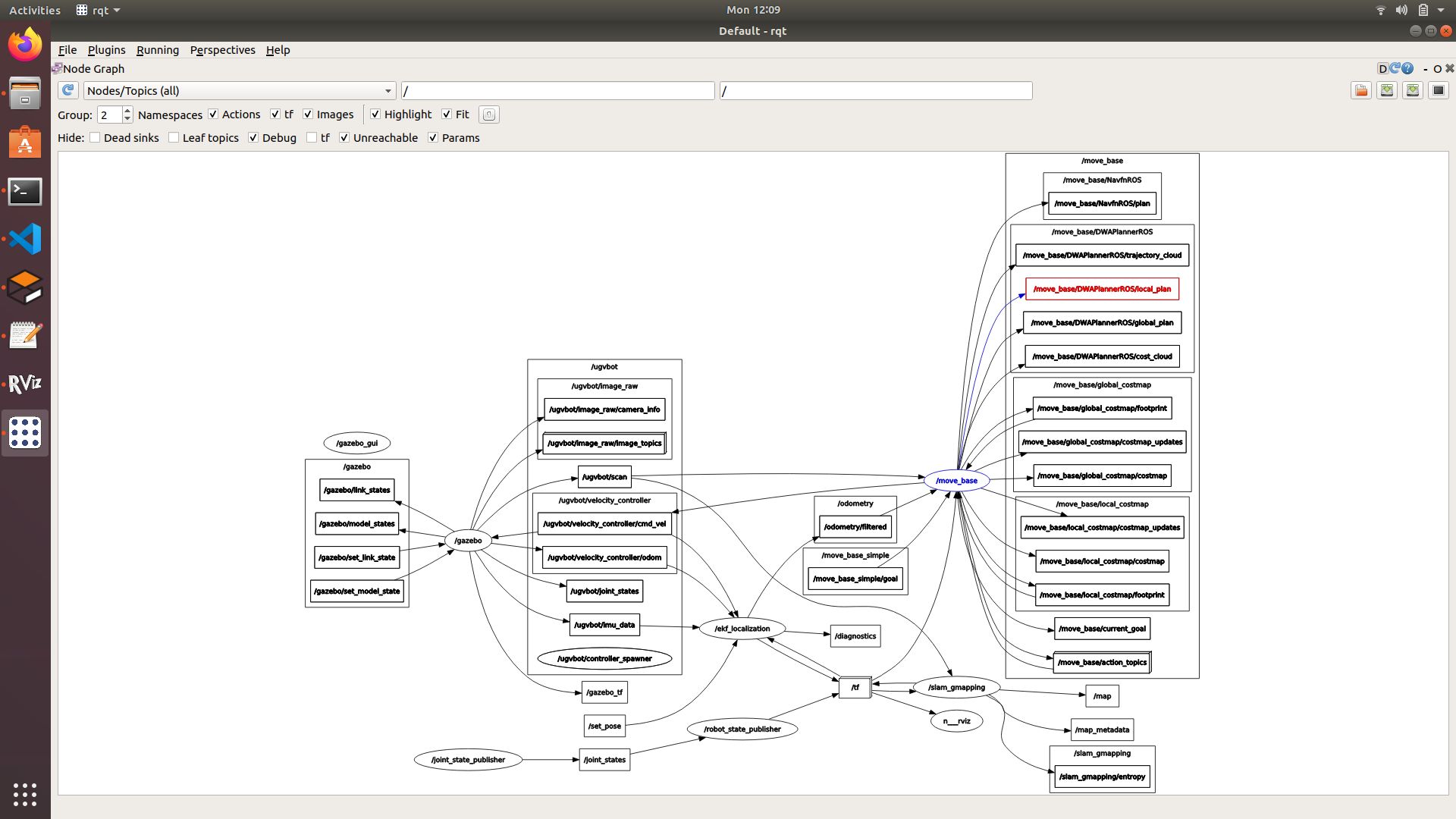Click the fit-in-view button beside Fit
Viewport: 1456px width, 819px height.
tap(489, 115)
